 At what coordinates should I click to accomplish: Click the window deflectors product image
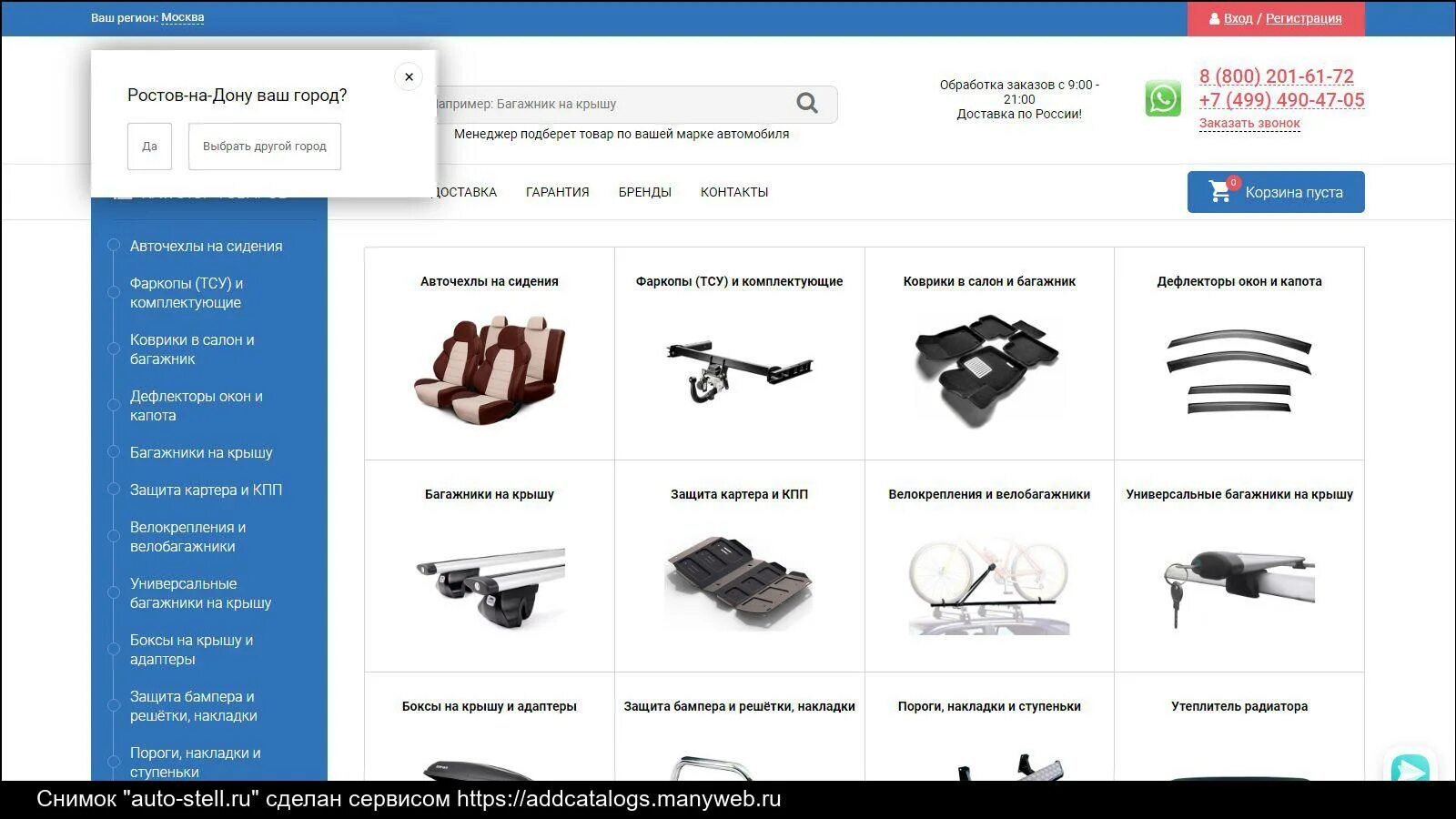(1239, 371)
